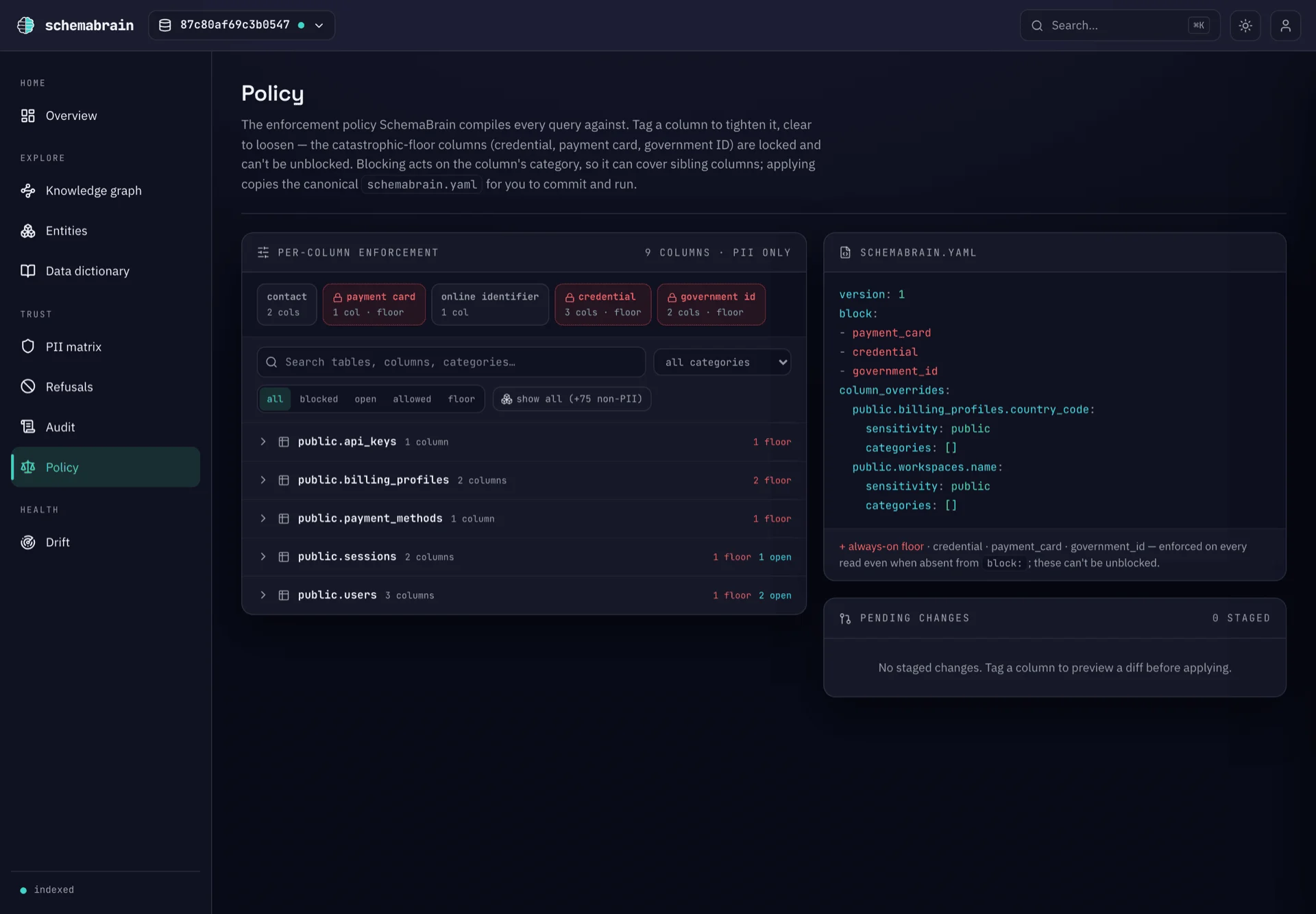Viewport: 1316px width, 914px height.
Task: Open Drift under Health
Action: [x=106, y=542]
